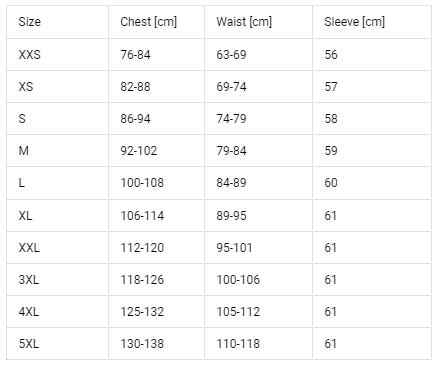Select the M size row label
The image size is (439, 370).
click(x=24, y=151)
